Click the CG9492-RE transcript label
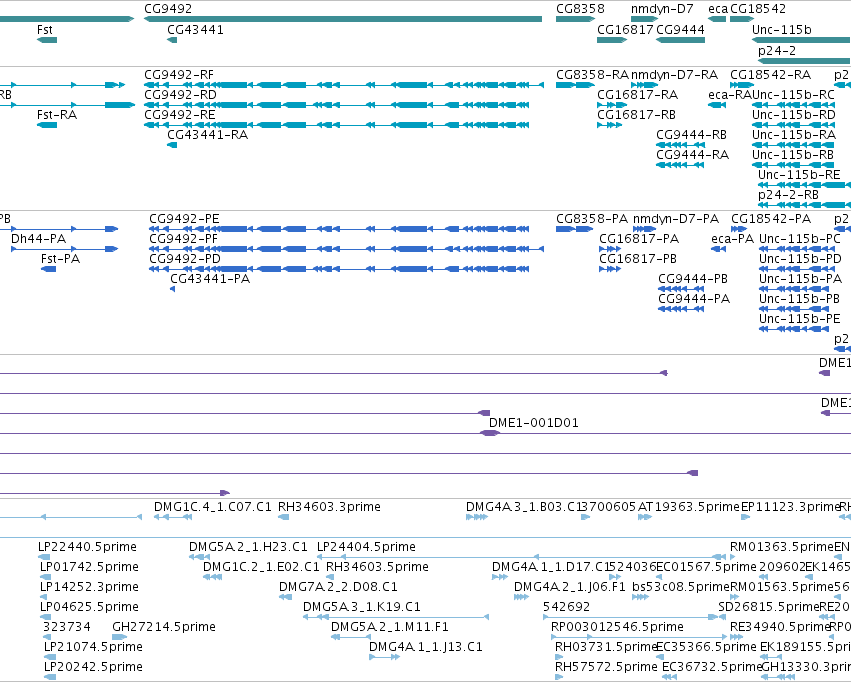 click(x=180, y=115)
